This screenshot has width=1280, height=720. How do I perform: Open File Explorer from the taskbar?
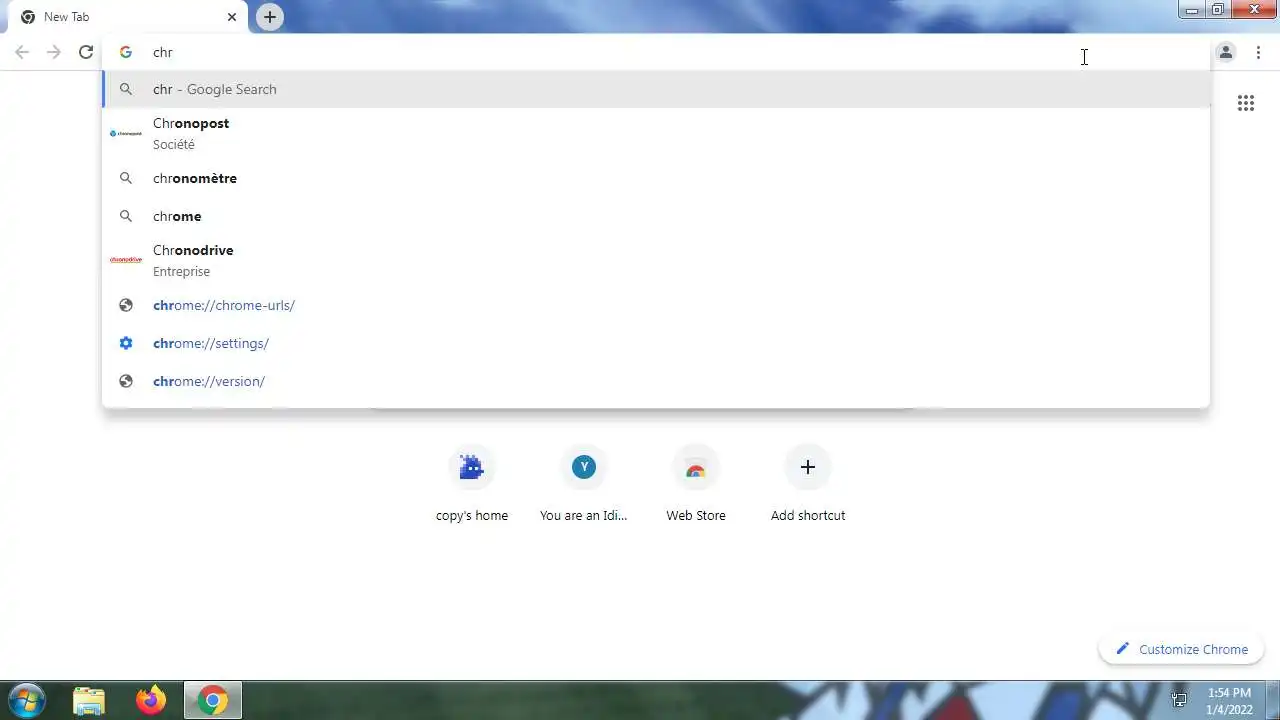coord(89,701)
